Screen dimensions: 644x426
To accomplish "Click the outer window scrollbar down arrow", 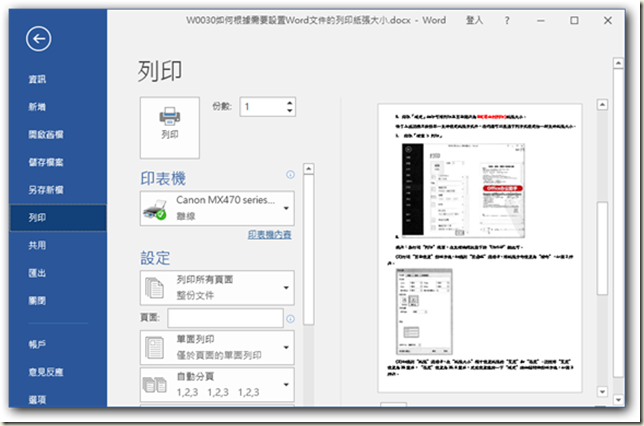I will coord(619,399).
